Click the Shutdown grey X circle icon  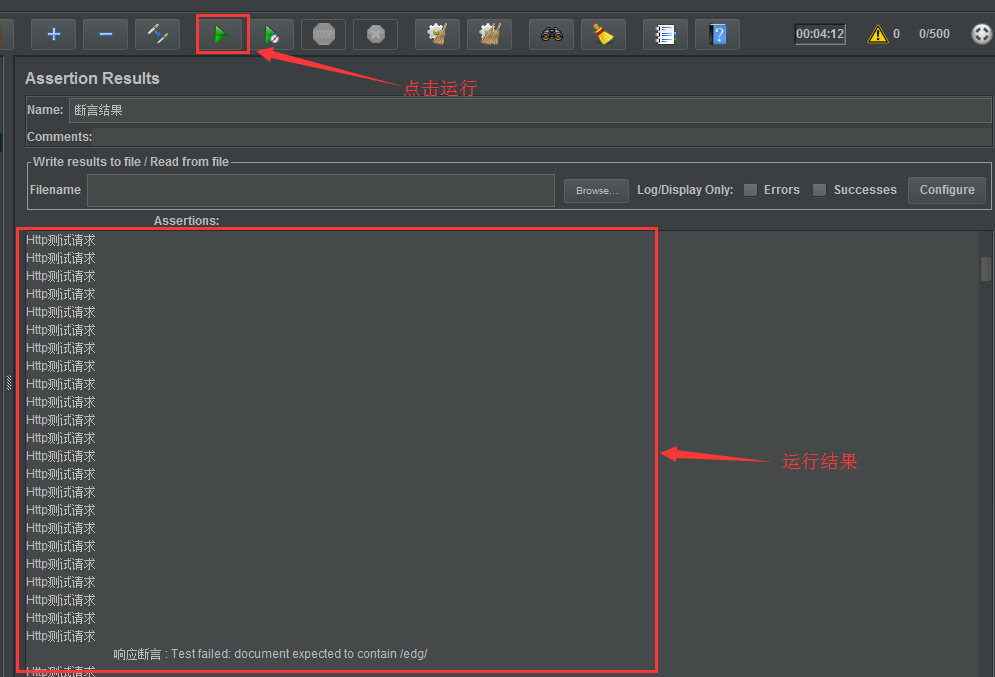(376, 34)
